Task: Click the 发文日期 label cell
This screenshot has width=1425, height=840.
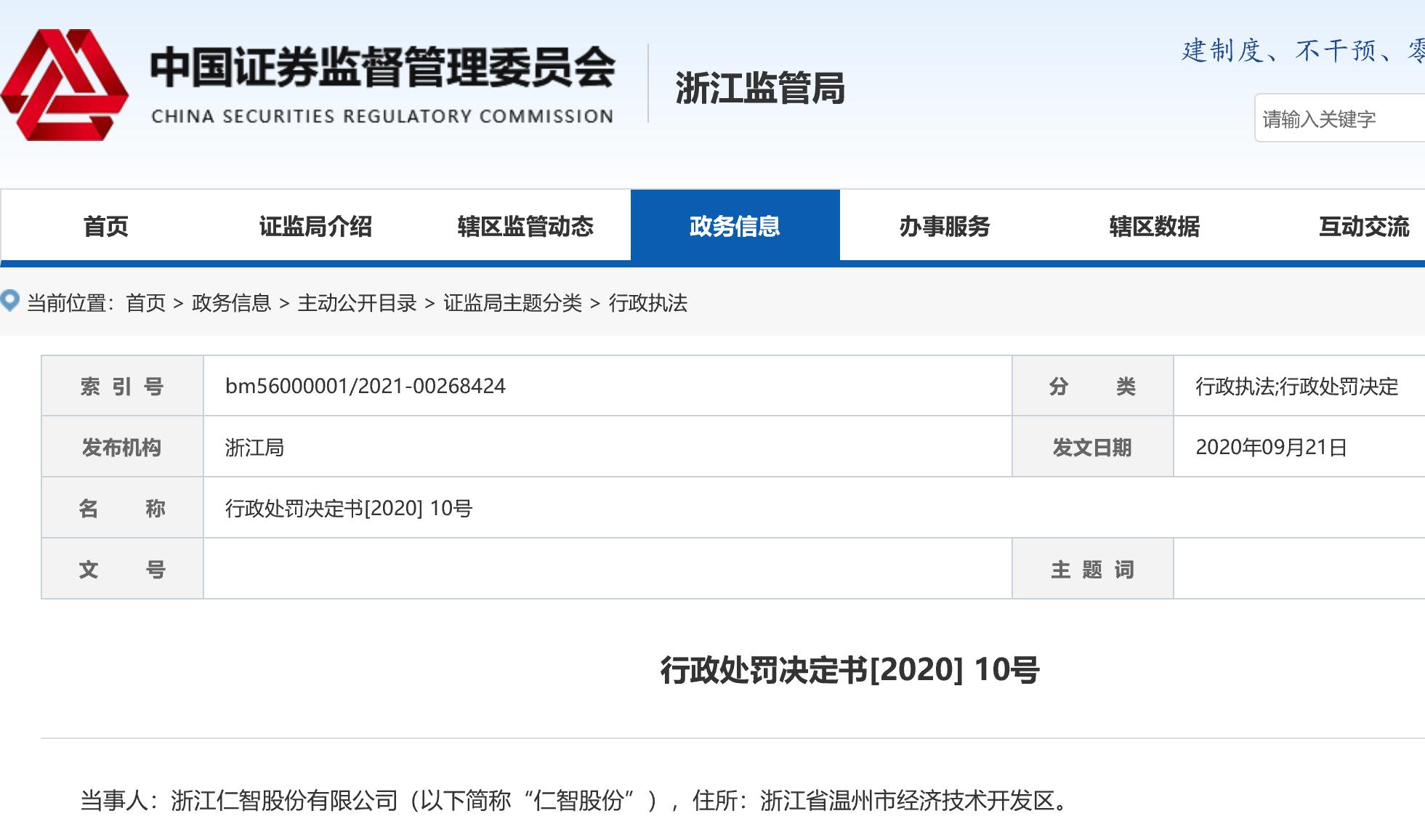Action: coord(1093,447)
